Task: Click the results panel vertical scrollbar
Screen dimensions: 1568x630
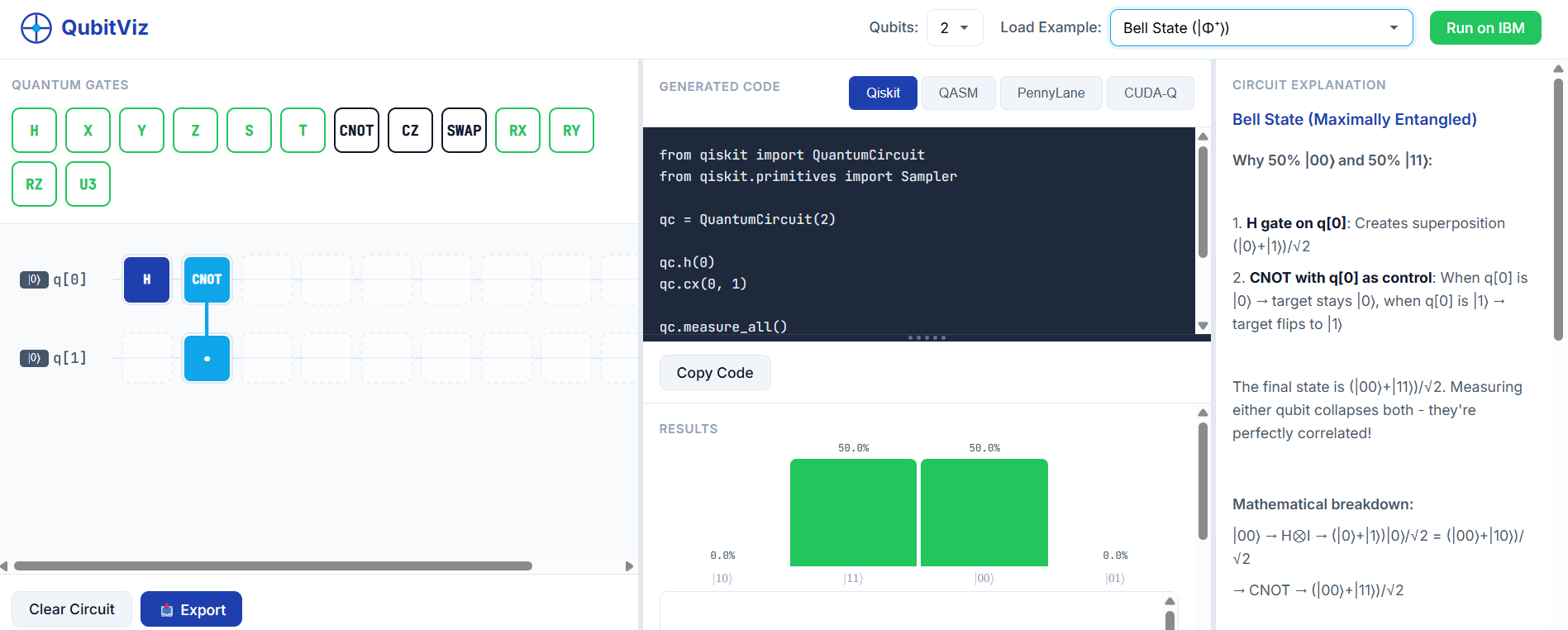Action: pos(1203,481)
